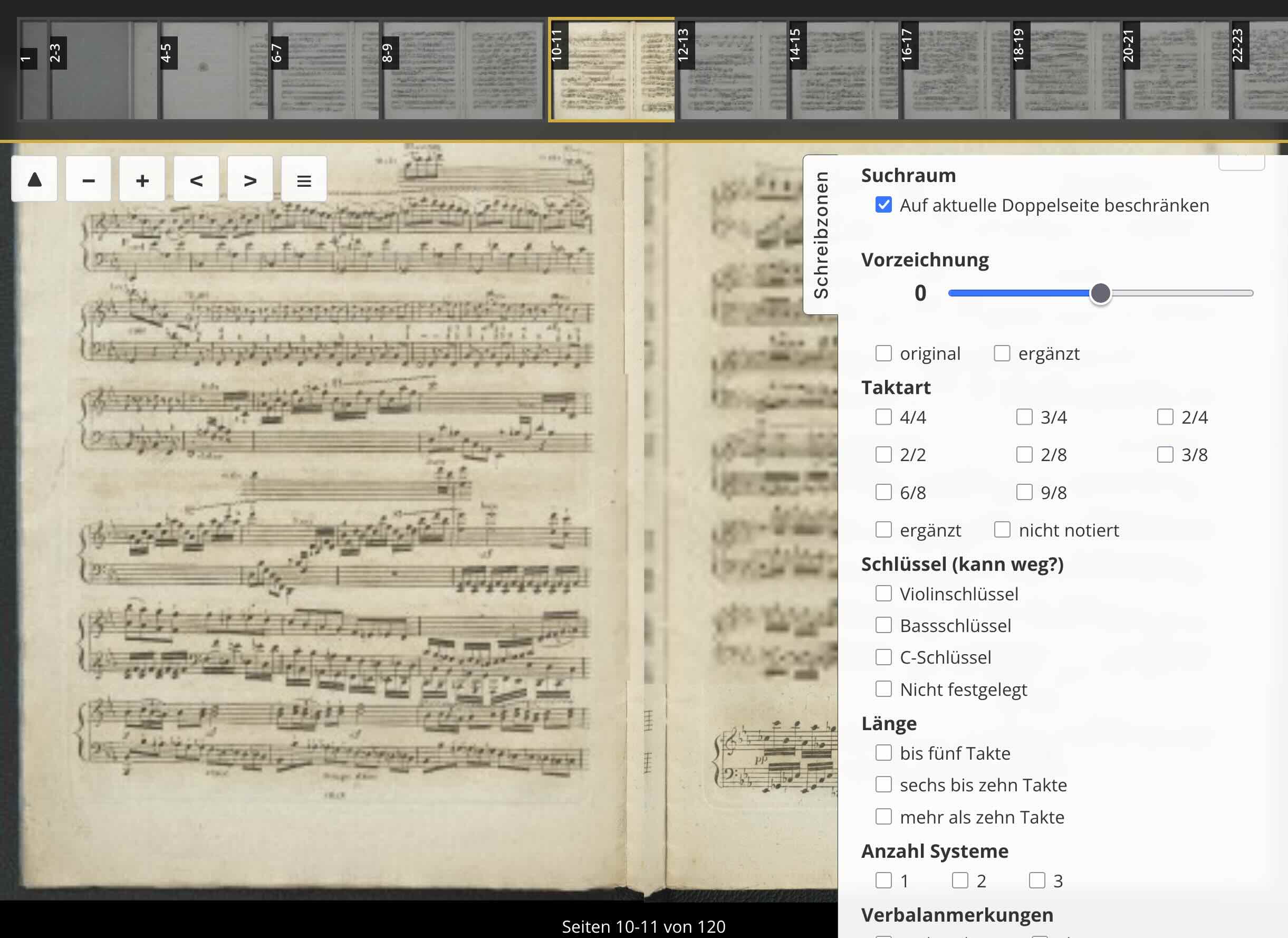Open pages 14-15 thumbnail
Screen dimensions: 1288x938
(x=844, y=70)
